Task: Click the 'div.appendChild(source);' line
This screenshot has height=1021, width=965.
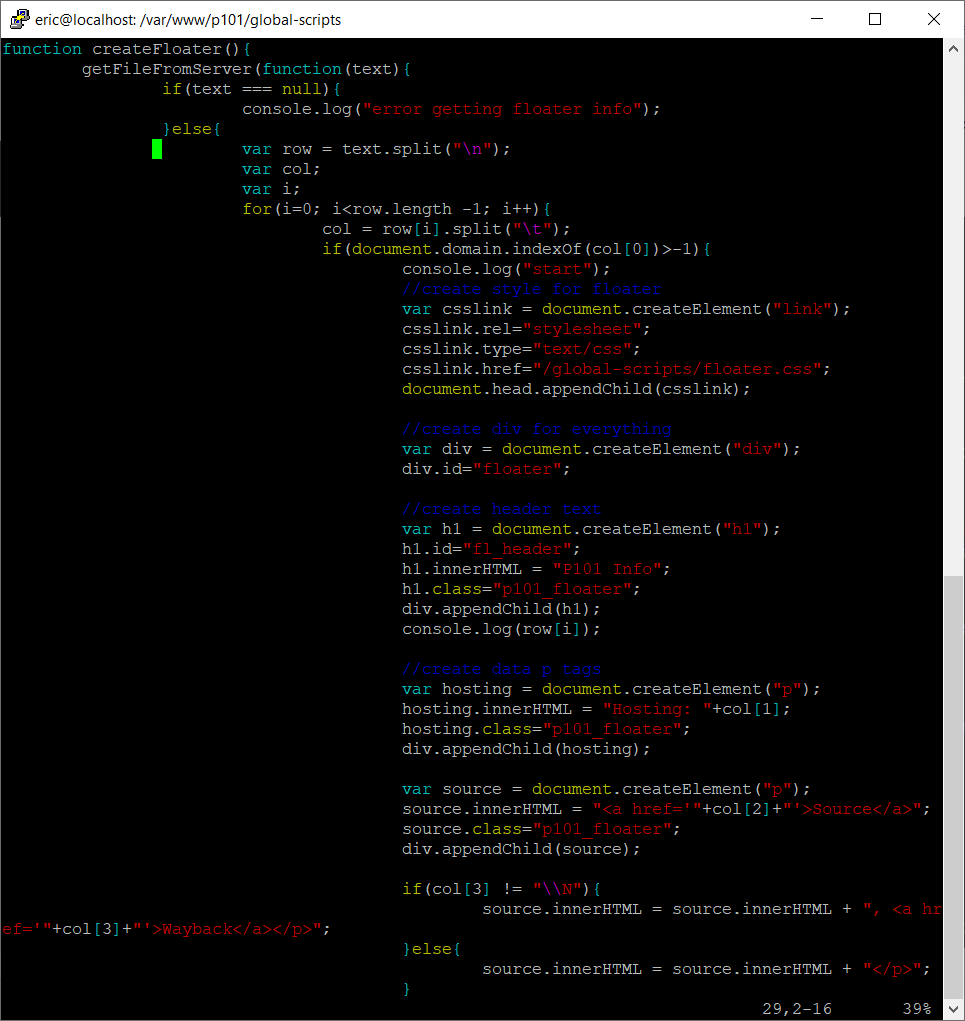Action: click(521, 849)
